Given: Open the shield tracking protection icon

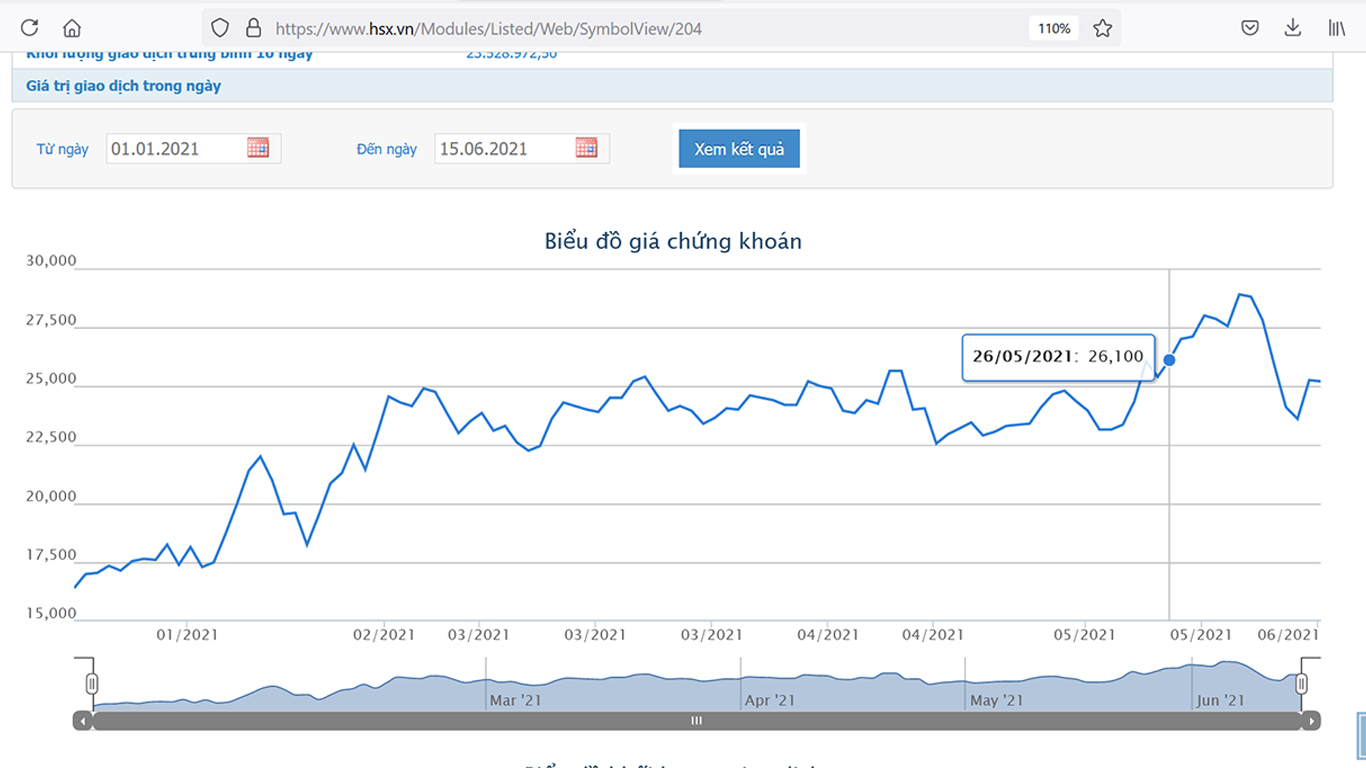Looking at the screenshot, I should coord(220,28).
